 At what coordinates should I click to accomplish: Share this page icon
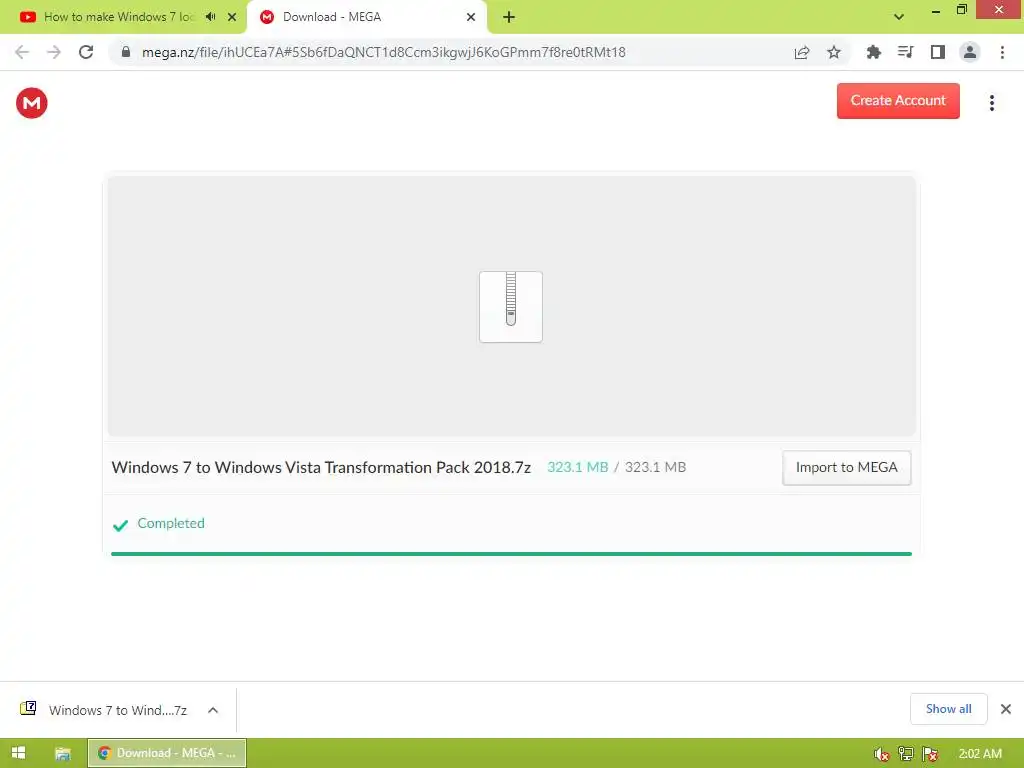802,52
